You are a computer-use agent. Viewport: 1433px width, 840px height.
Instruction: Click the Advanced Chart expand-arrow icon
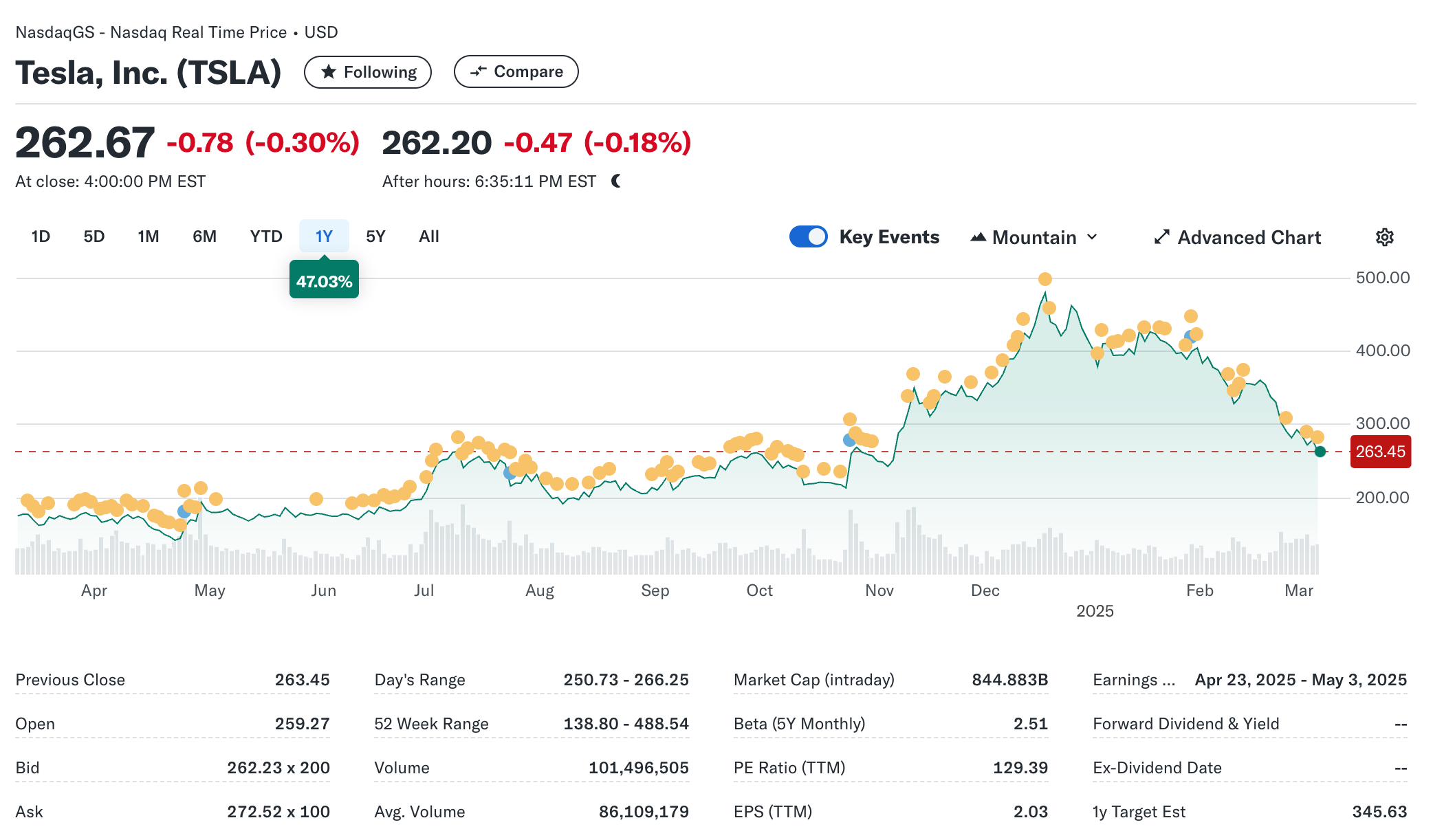[x=1161, y=237]
